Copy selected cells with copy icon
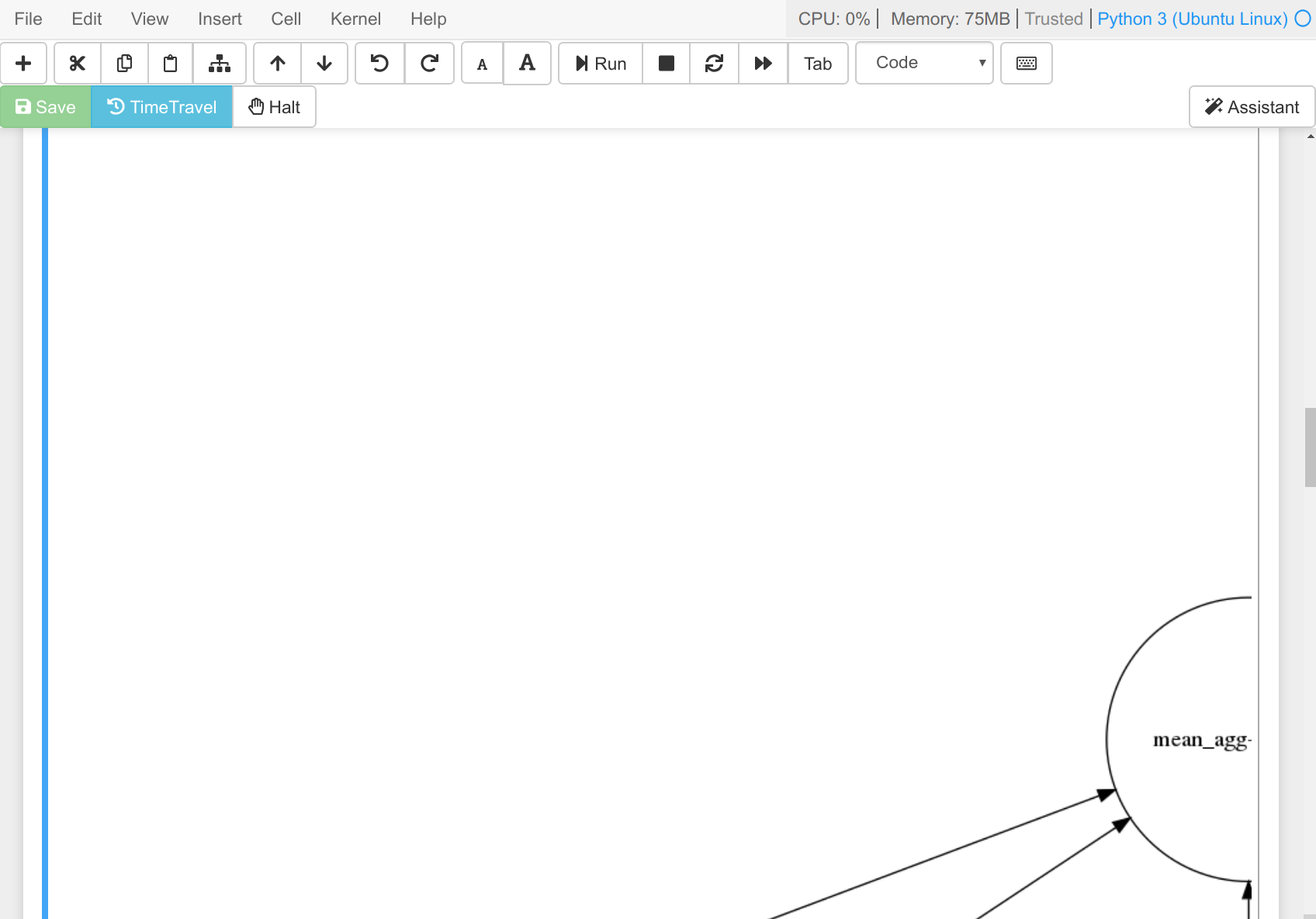 tap(124, 63)
